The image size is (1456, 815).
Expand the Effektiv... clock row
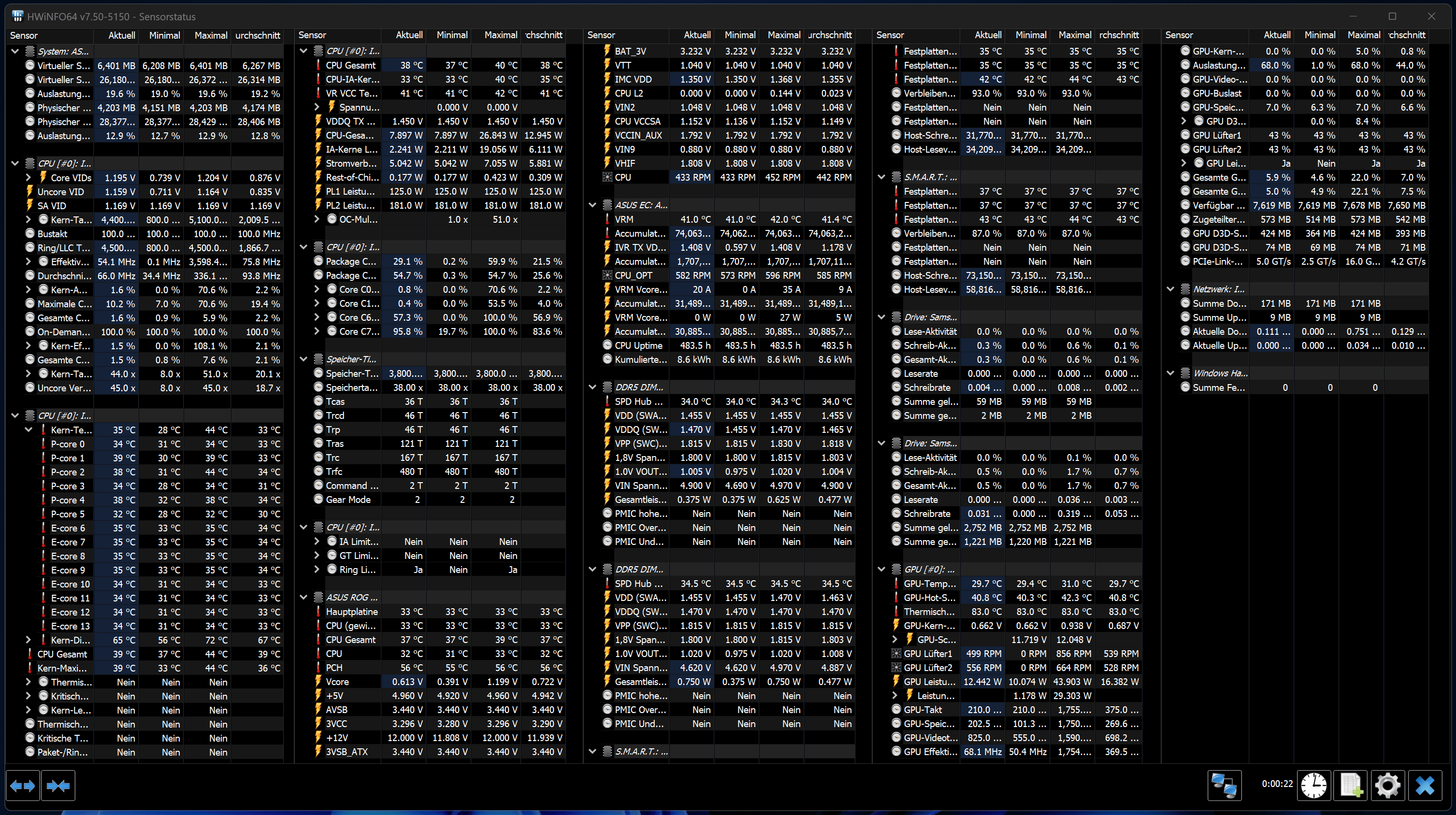28,262
